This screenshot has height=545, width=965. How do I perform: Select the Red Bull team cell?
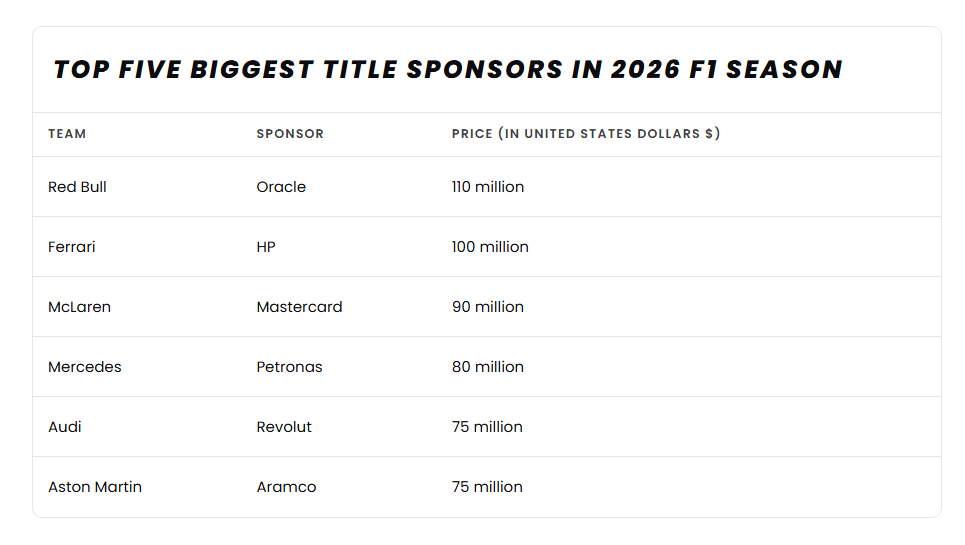(x=77, y=187)
